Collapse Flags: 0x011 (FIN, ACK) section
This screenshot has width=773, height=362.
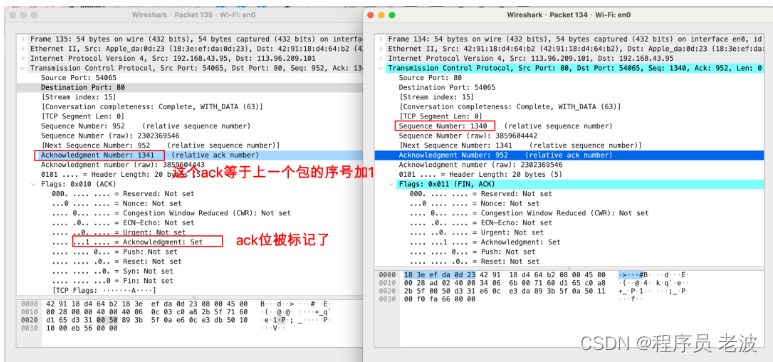pos(391,184)
